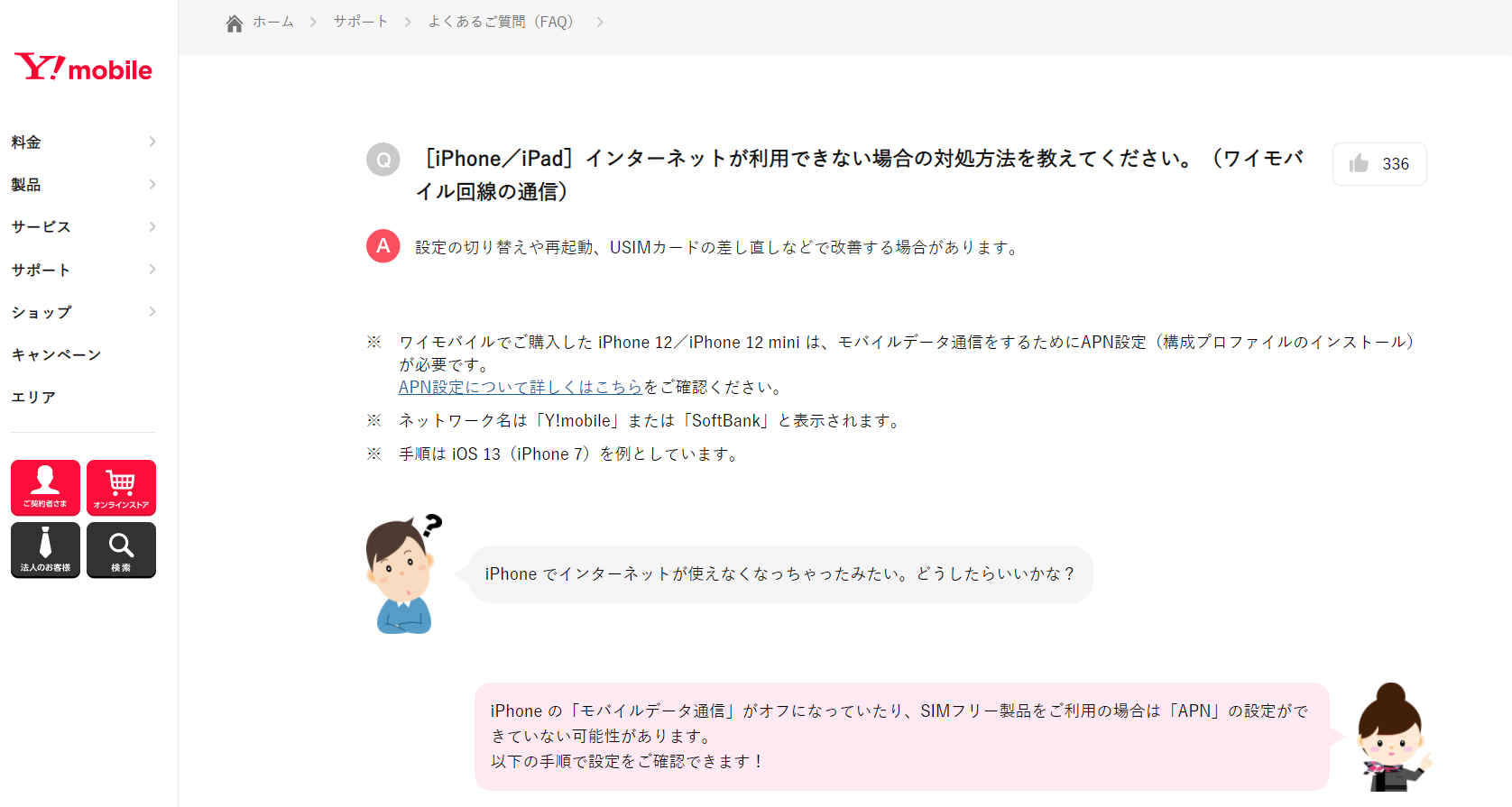Click the red A answer icon
1512x807 pixels.
tap(383, 245)
